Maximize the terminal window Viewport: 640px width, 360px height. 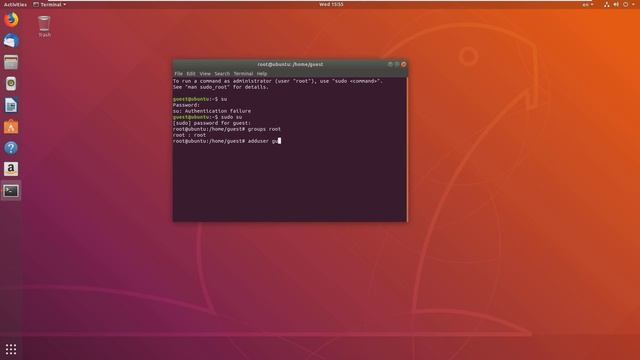[397, 64]
